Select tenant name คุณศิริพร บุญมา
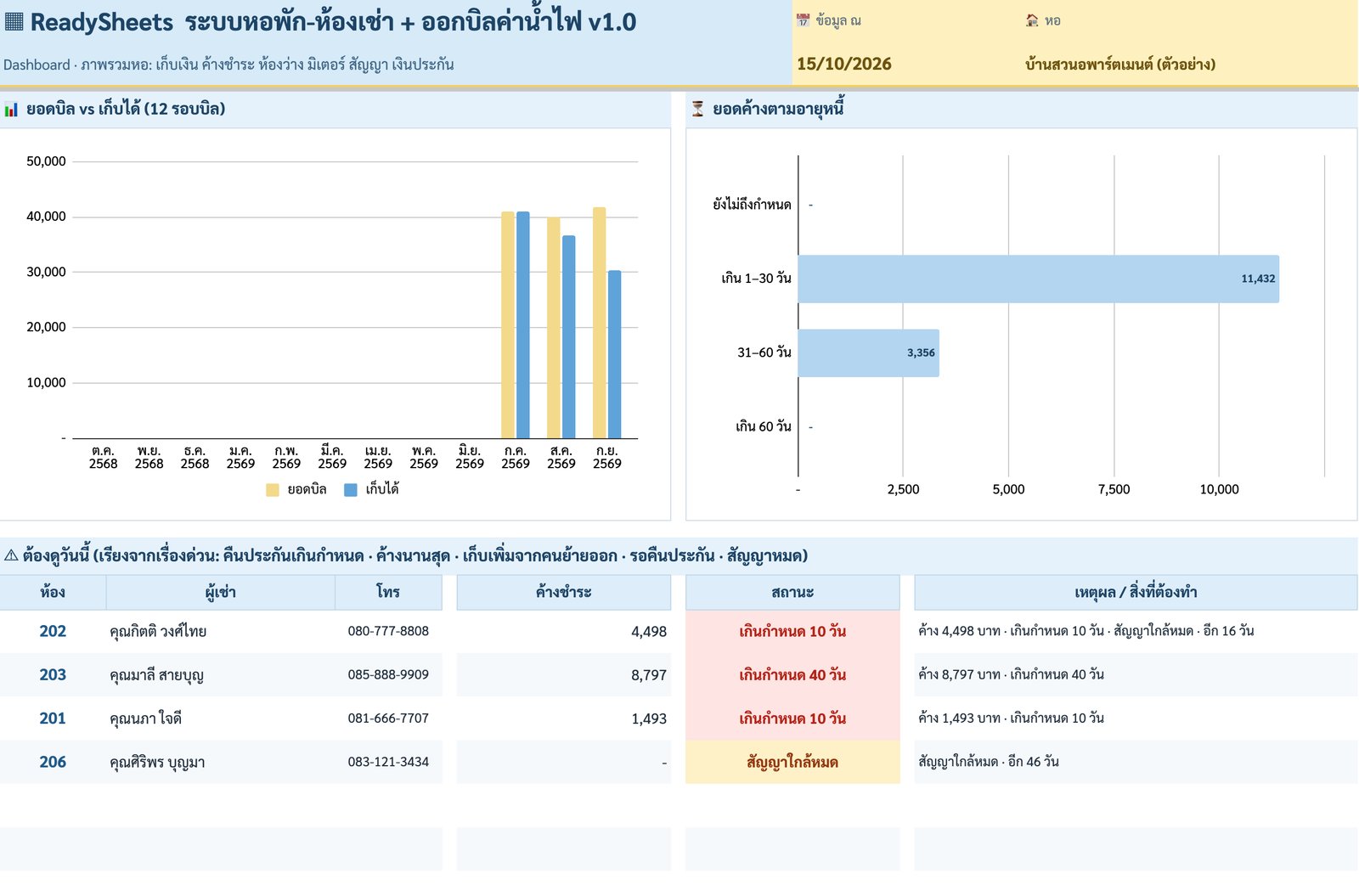Image resolution: width=1359 pixels, height=896 pixels. [157, 763]
